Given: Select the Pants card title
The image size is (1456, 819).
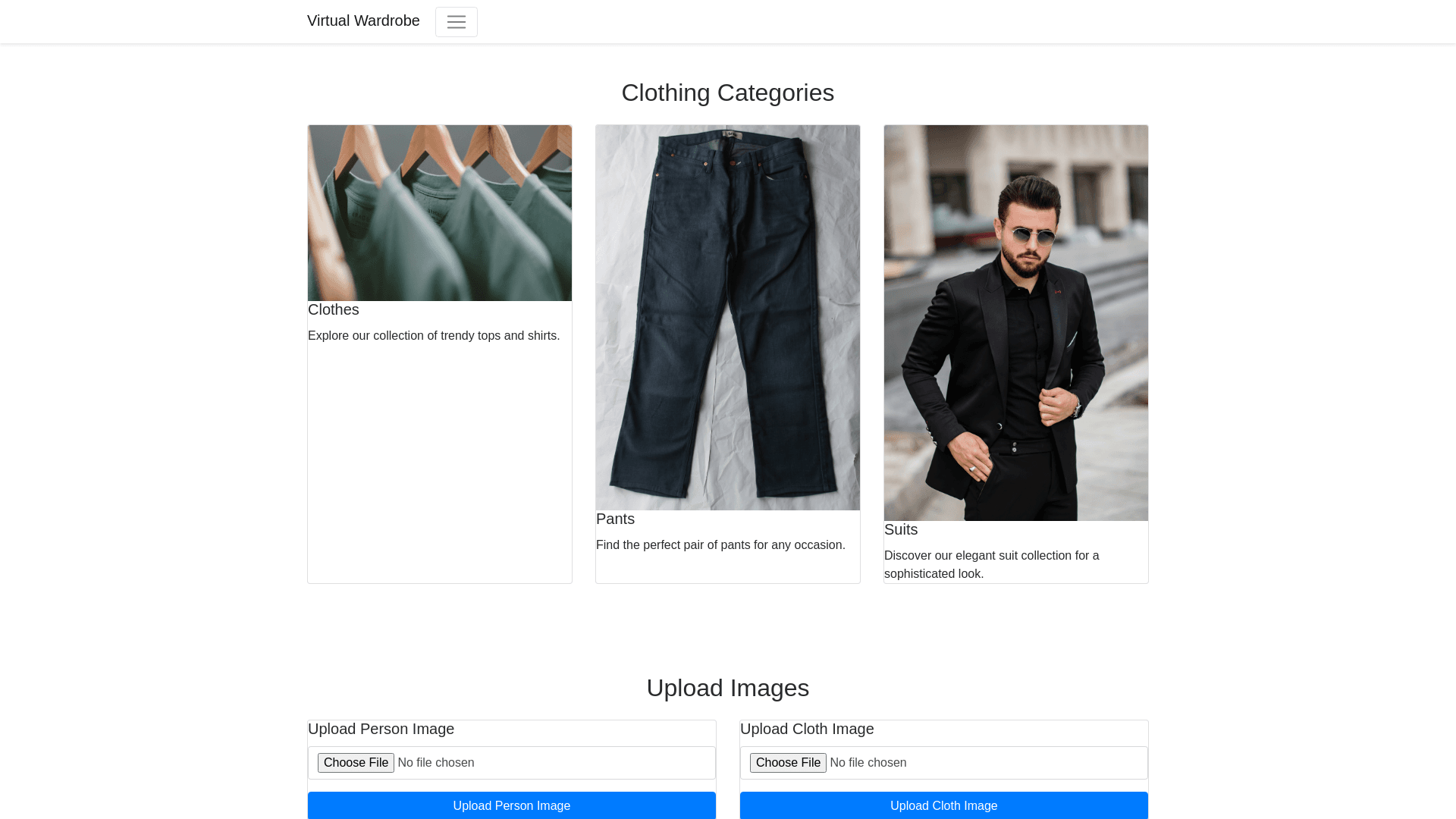Looking at the screenshot, I should pyautogui.click(x=615, y=519).
